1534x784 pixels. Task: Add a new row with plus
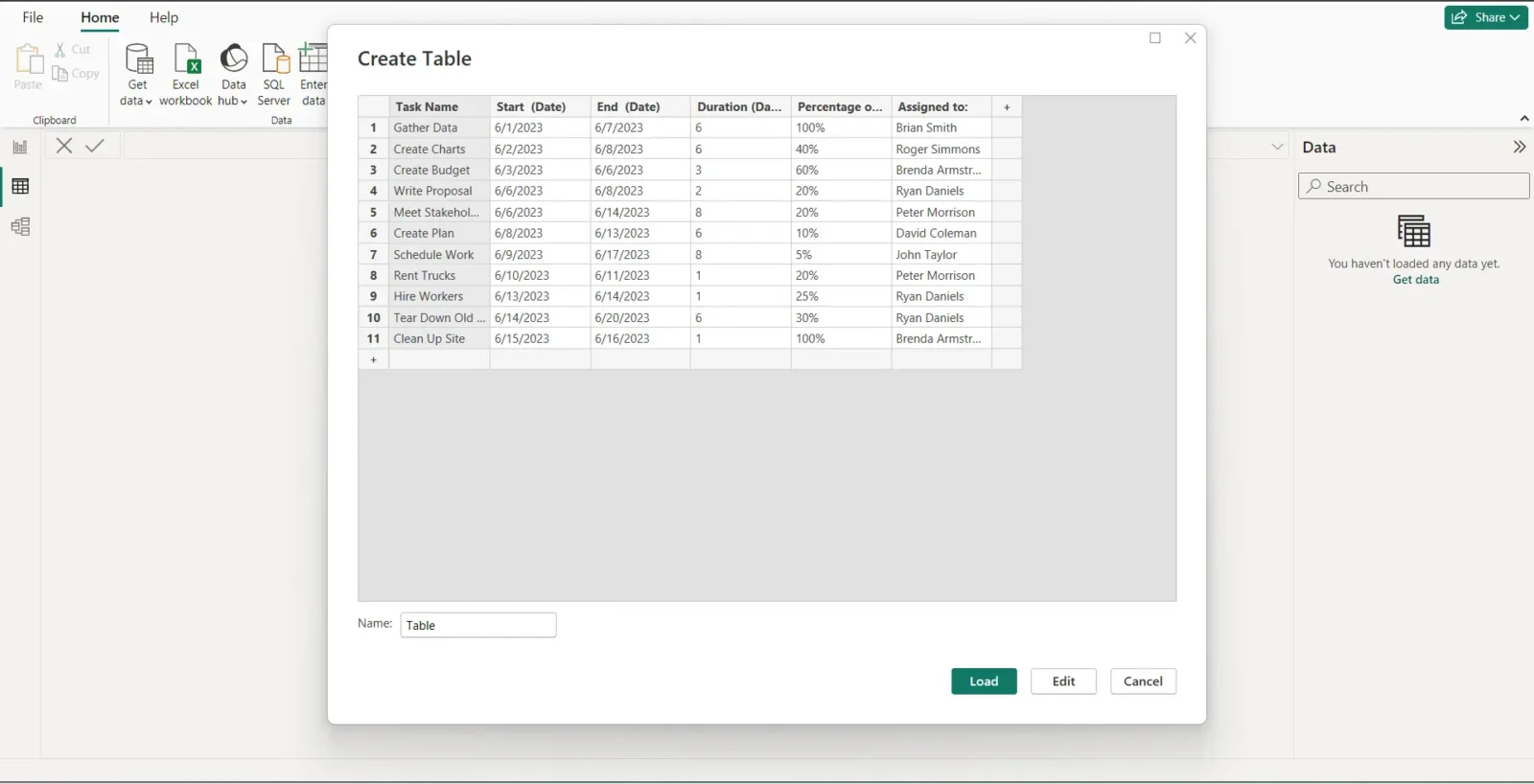click(x=374, y=359)
